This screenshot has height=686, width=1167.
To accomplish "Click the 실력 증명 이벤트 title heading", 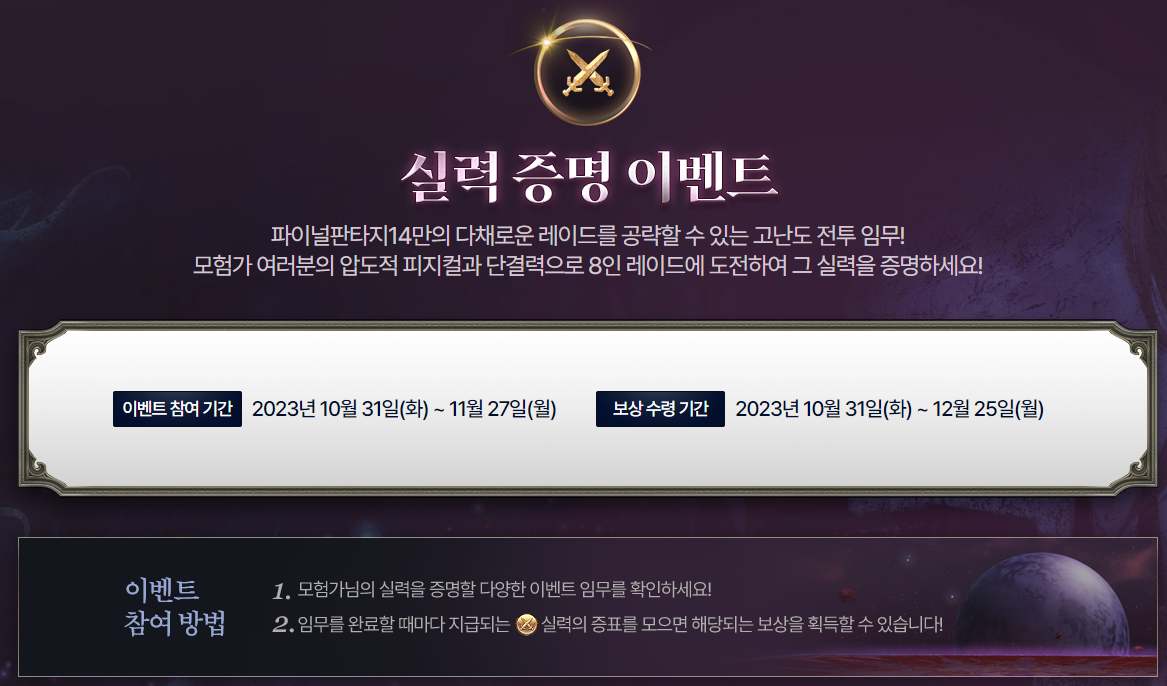I will point(588,177).
